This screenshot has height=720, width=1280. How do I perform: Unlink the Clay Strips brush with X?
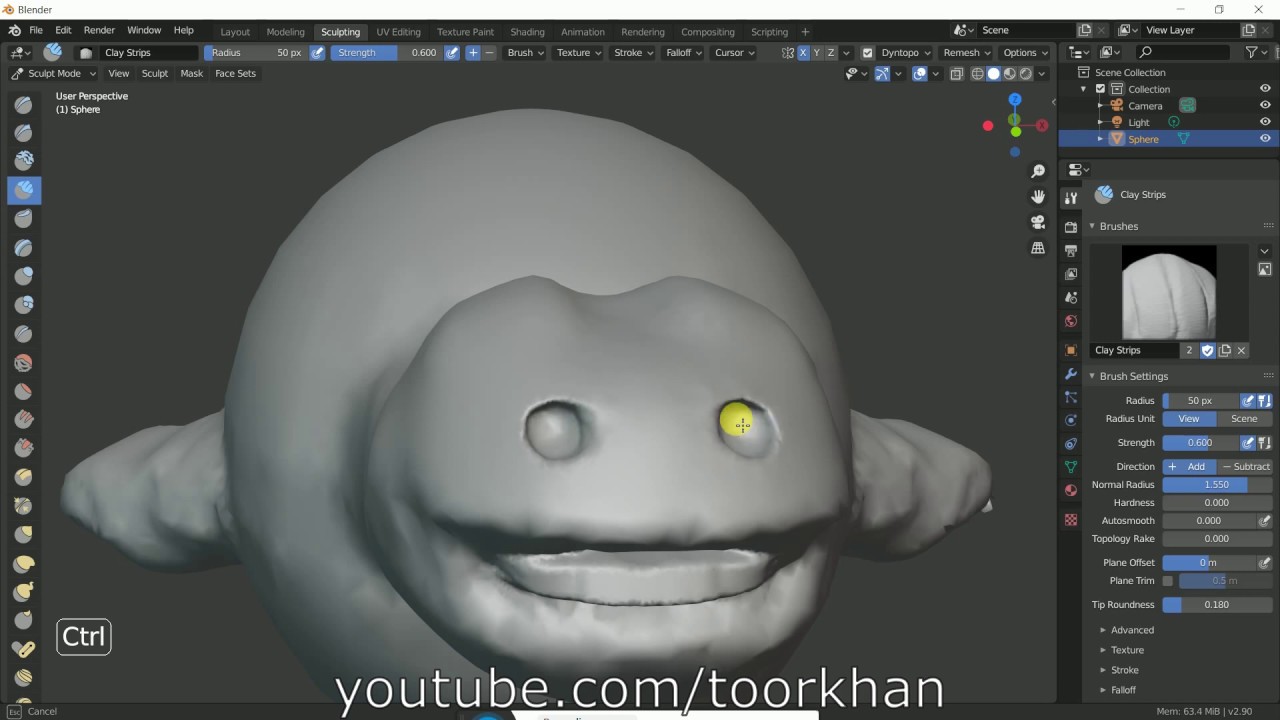point(1241,350)
